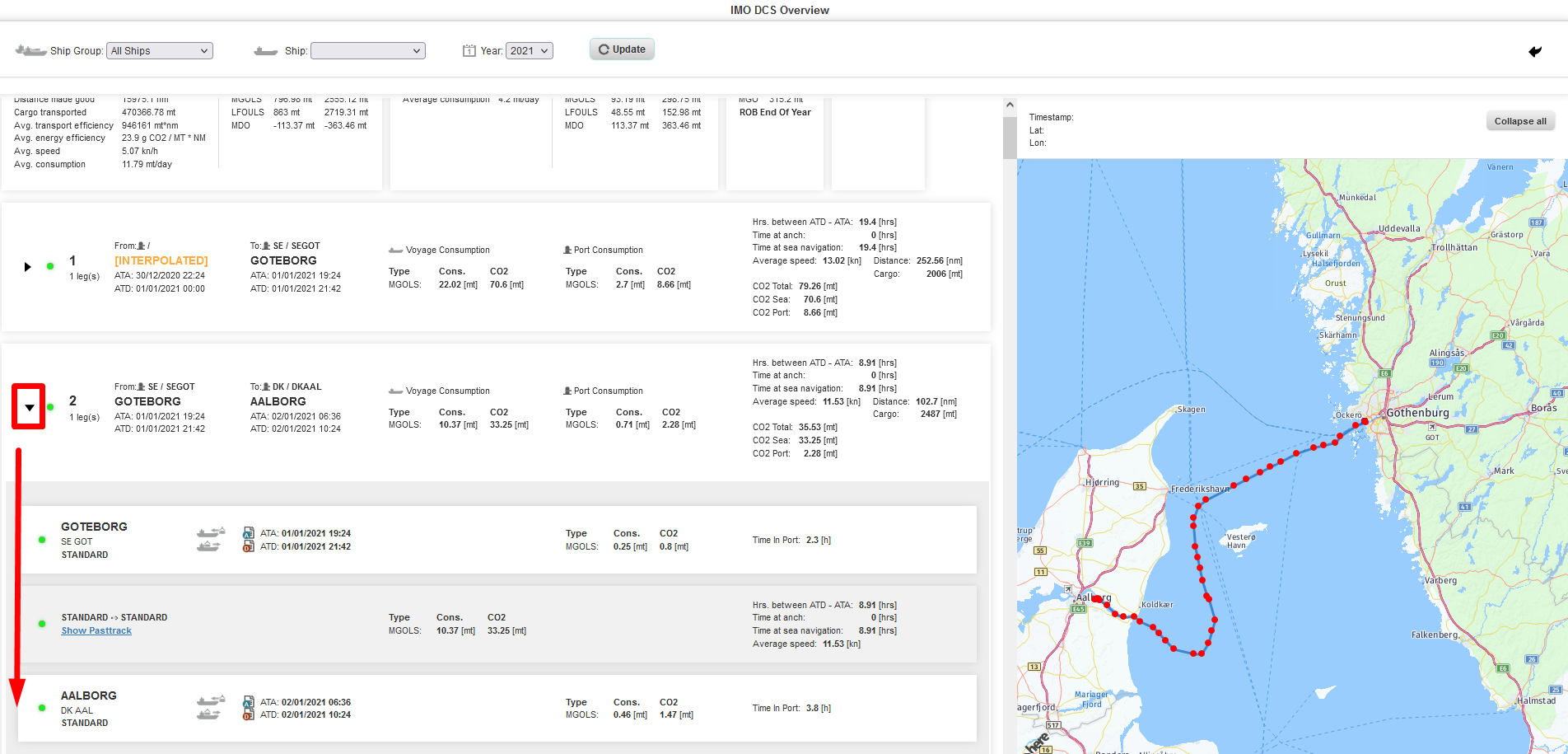Viewport: 1568px width, 754px height.
Task: Click the ATA document icon in AALBORG row
Action: click(x=249, y=702)
